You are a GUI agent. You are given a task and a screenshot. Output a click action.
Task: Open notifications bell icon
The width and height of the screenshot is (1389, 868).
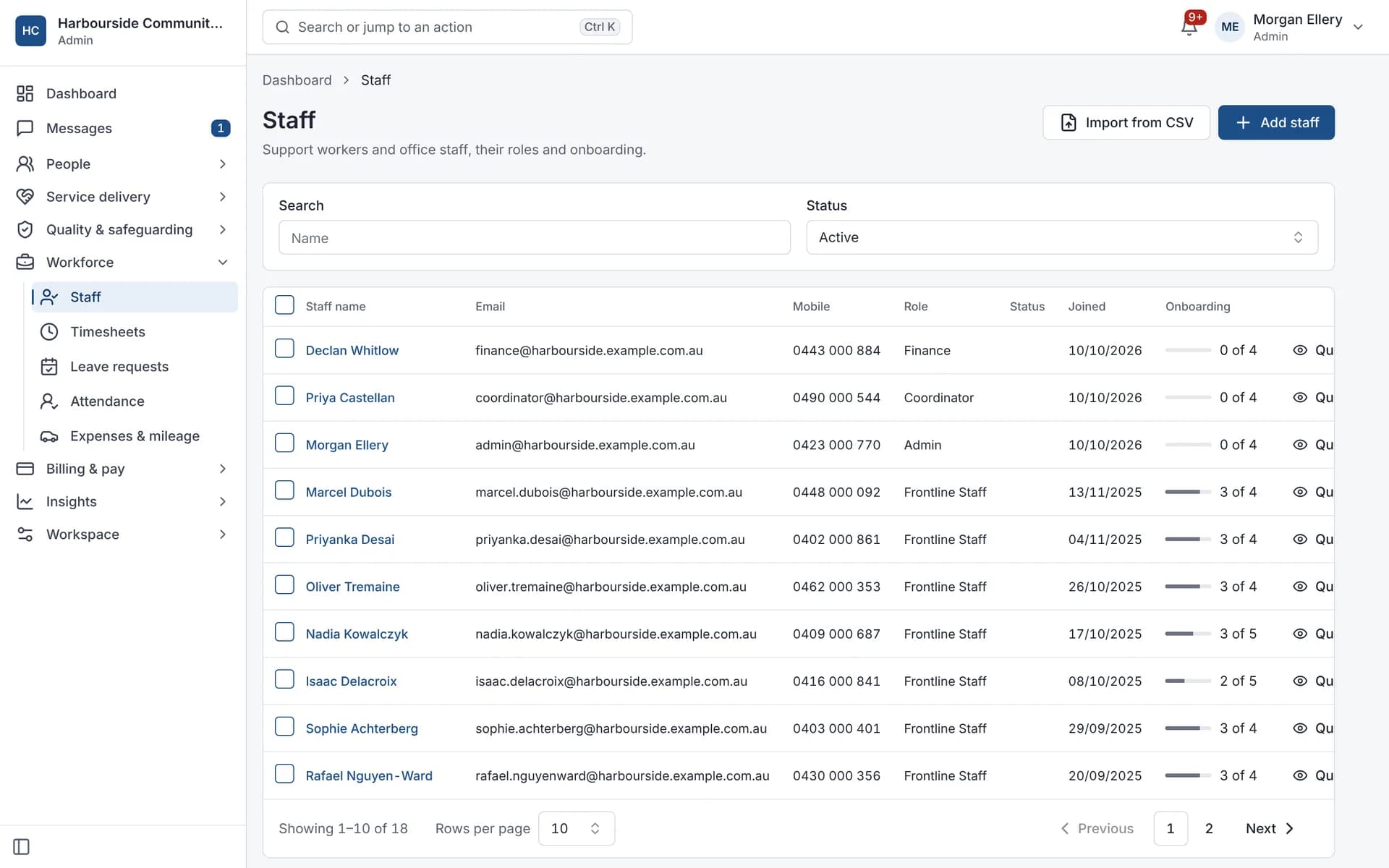coord(1189,27)
